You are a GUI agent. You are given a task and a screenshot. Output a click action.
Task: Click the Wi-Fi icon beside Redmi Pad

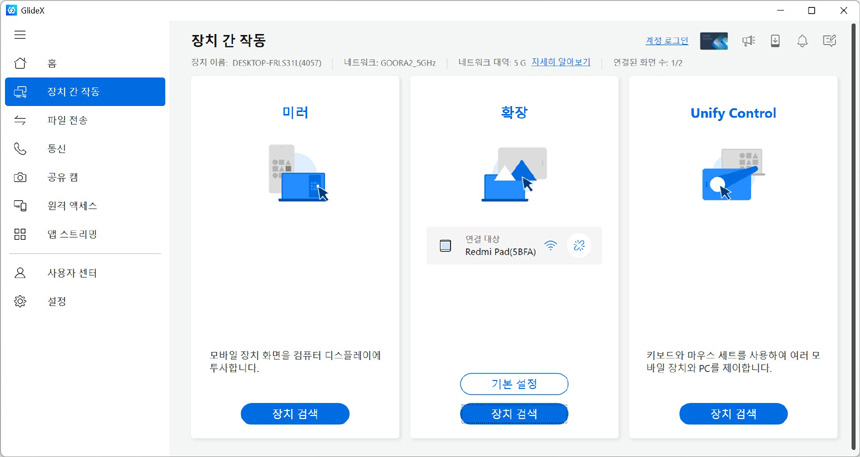551,245
